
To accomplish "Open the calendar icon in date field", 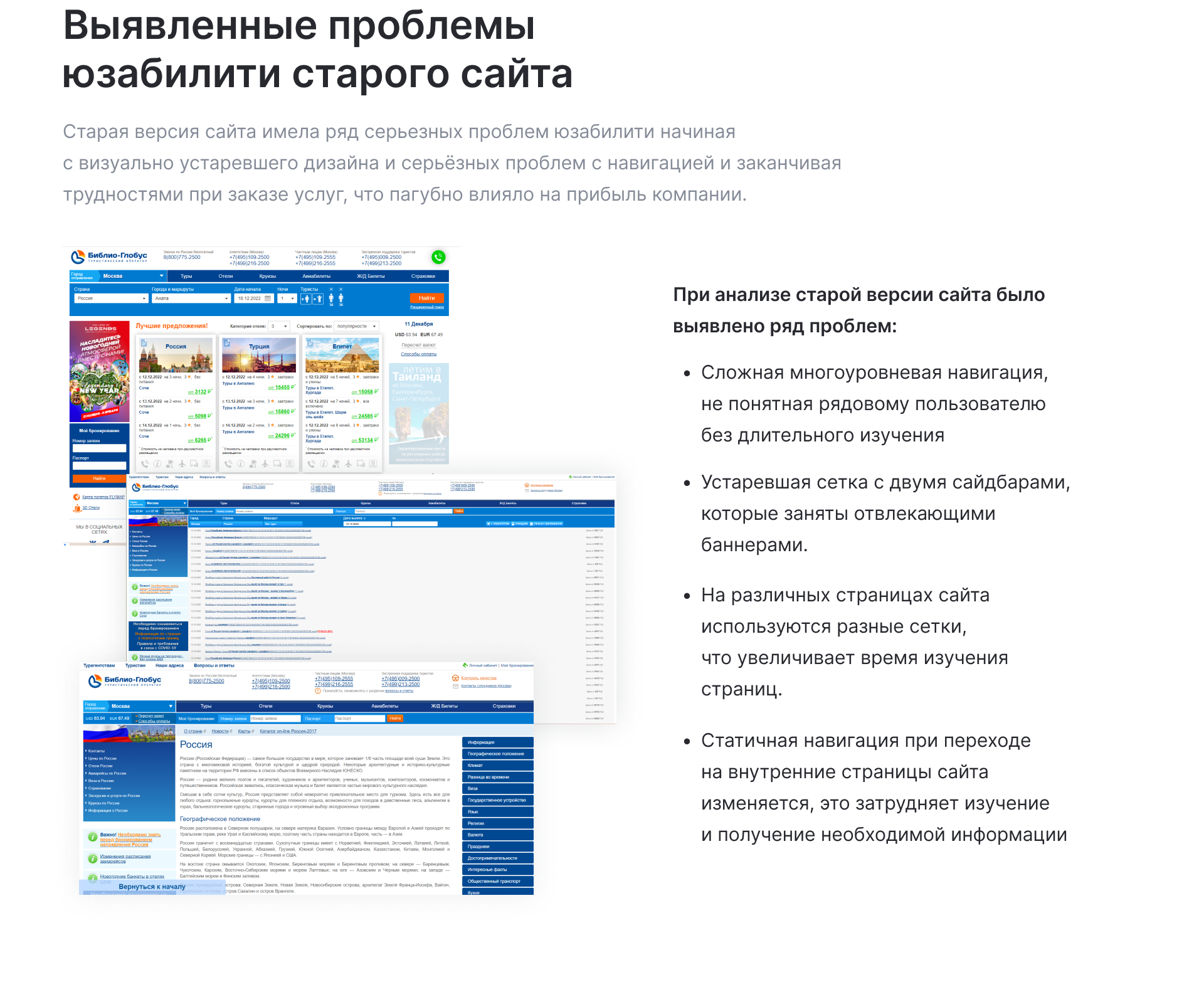I will [268, 298].
